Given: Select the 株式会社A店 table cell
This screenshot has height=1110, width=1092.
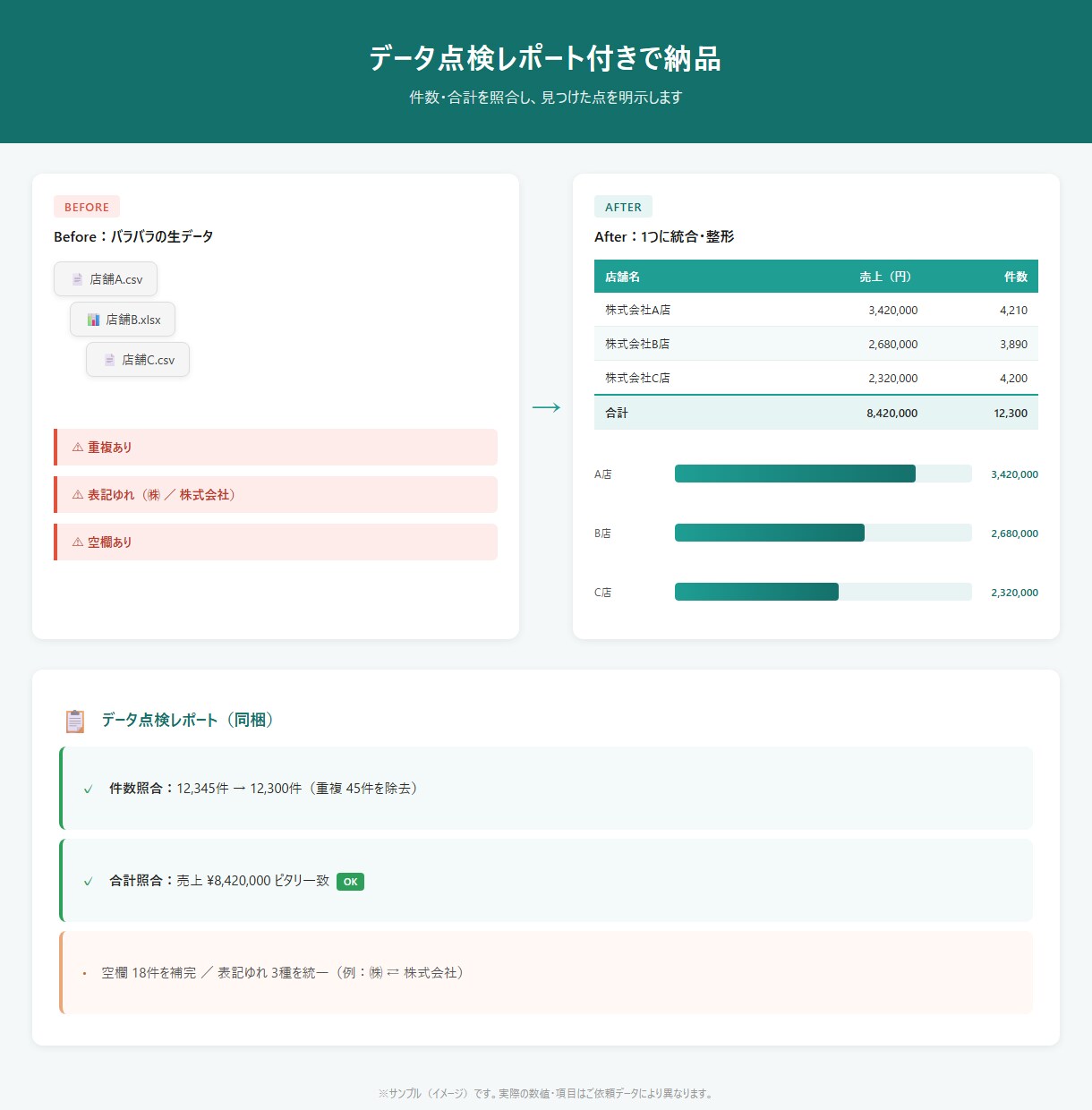Looking at the screenshot, I should click(x=637, y=310).
